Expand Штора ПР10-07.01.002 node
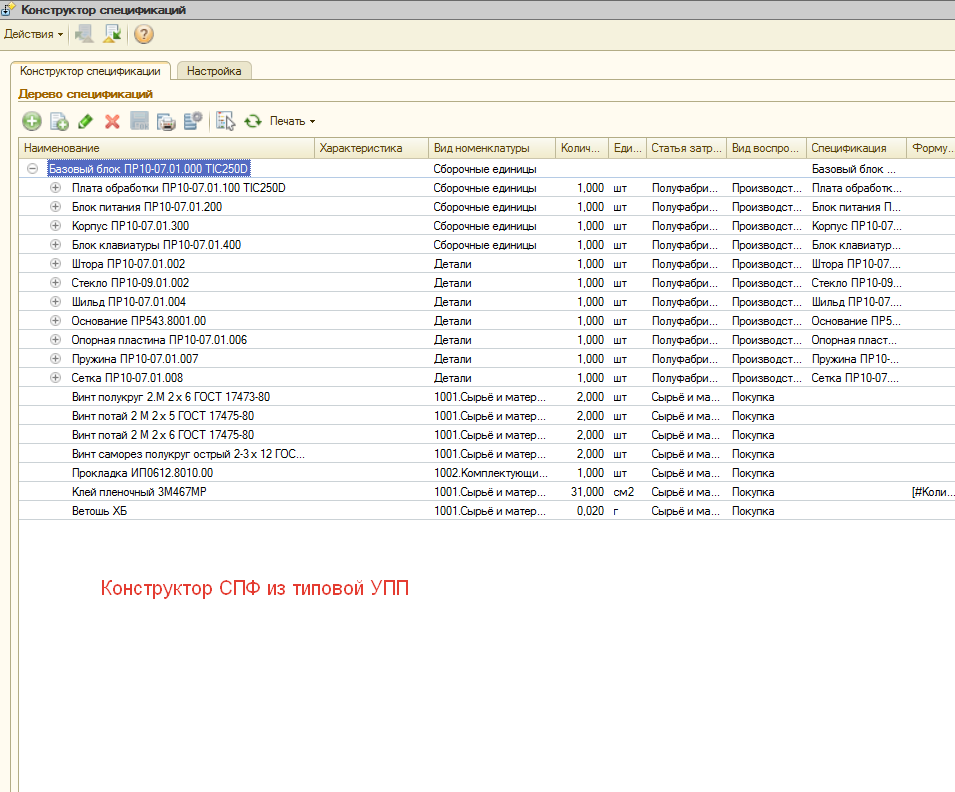Image resolution: width=955 pixels, height=792 pixels. tap(55, 264)
